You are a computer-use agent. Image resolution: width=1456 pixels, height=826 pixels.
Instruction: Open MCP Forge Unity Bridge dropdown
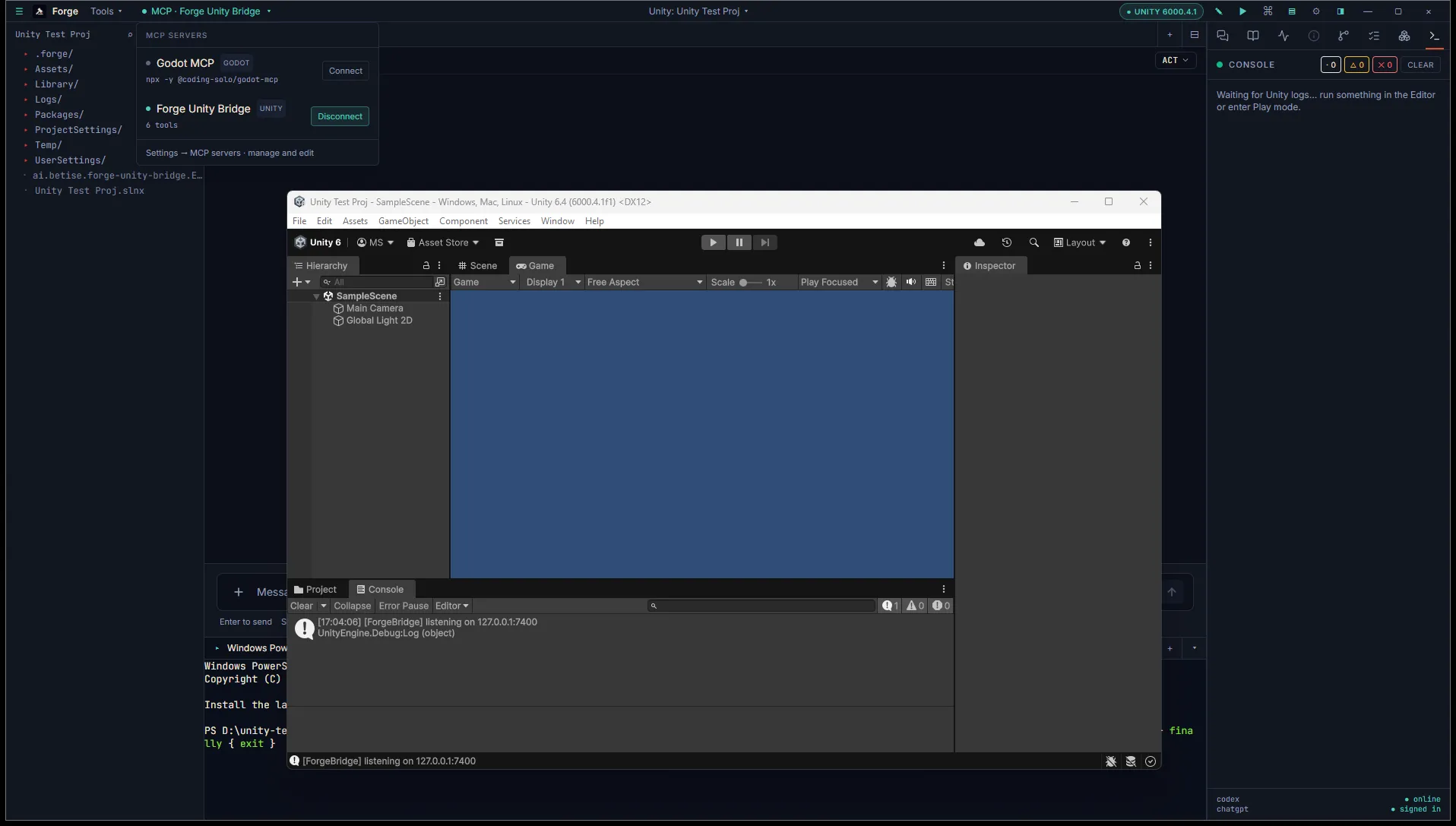tap(206, 11)
